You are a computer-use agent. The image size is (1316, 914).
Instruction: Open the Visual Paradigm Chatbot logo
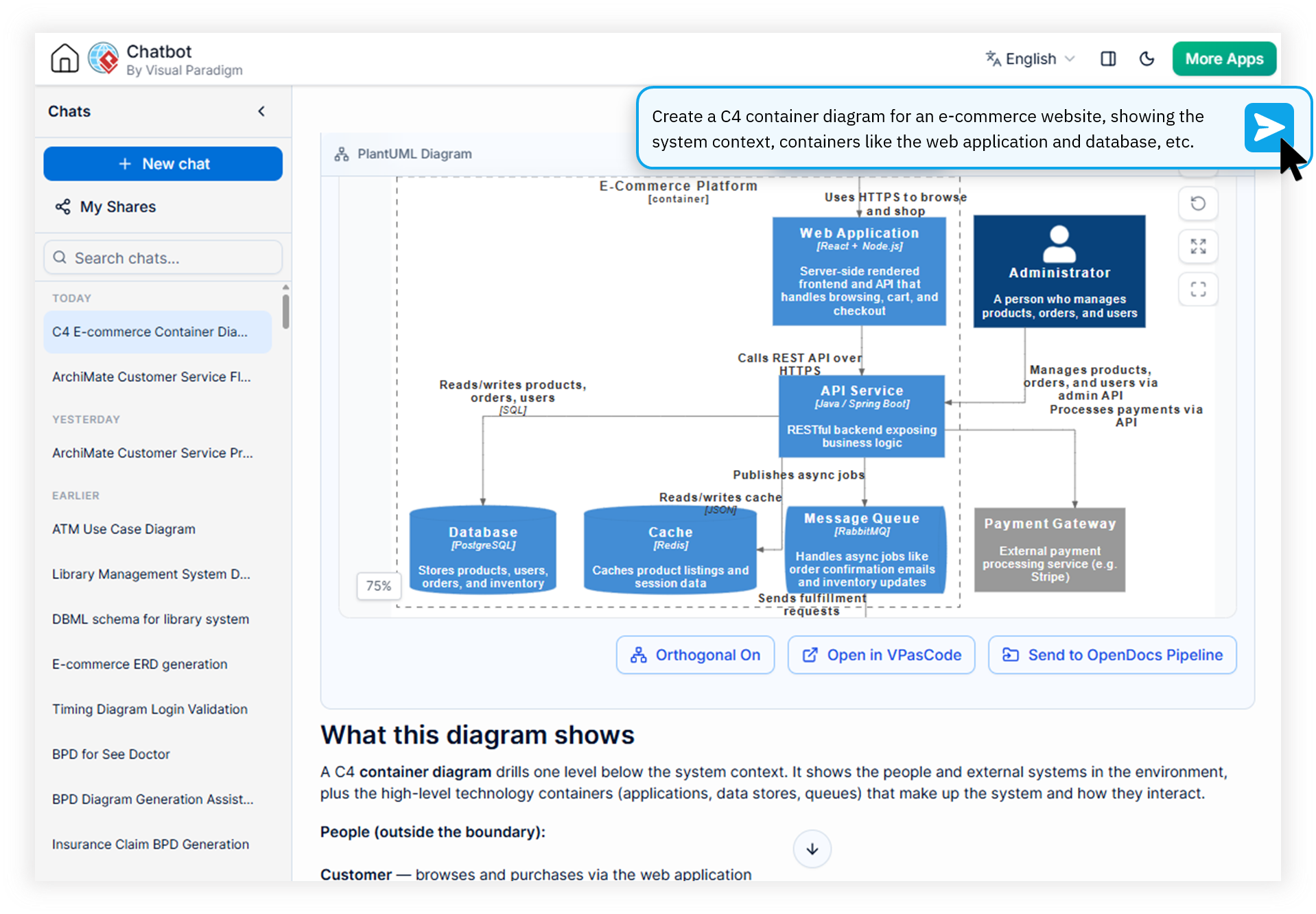[x=104, y=58]
